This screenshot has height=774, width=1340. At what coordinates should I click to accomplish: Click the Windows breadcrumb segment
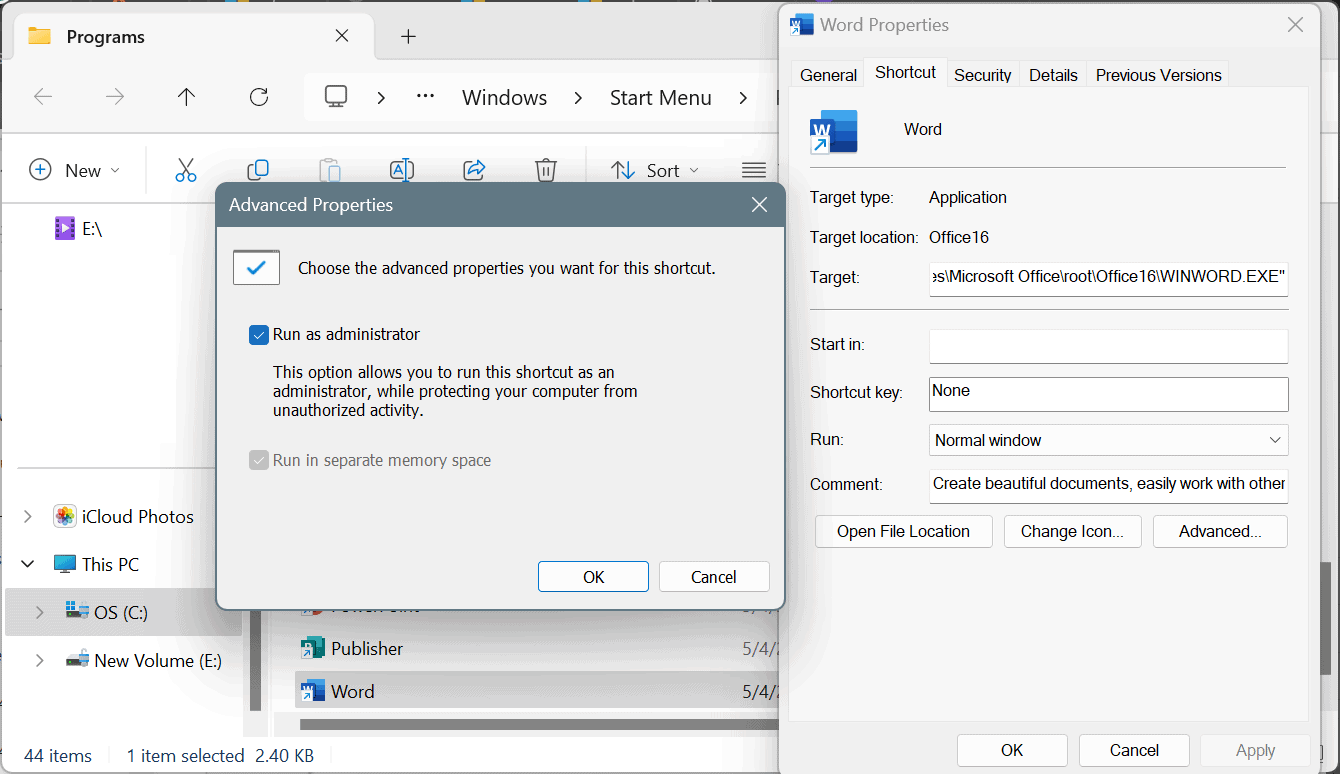click(x=504, y=98)
